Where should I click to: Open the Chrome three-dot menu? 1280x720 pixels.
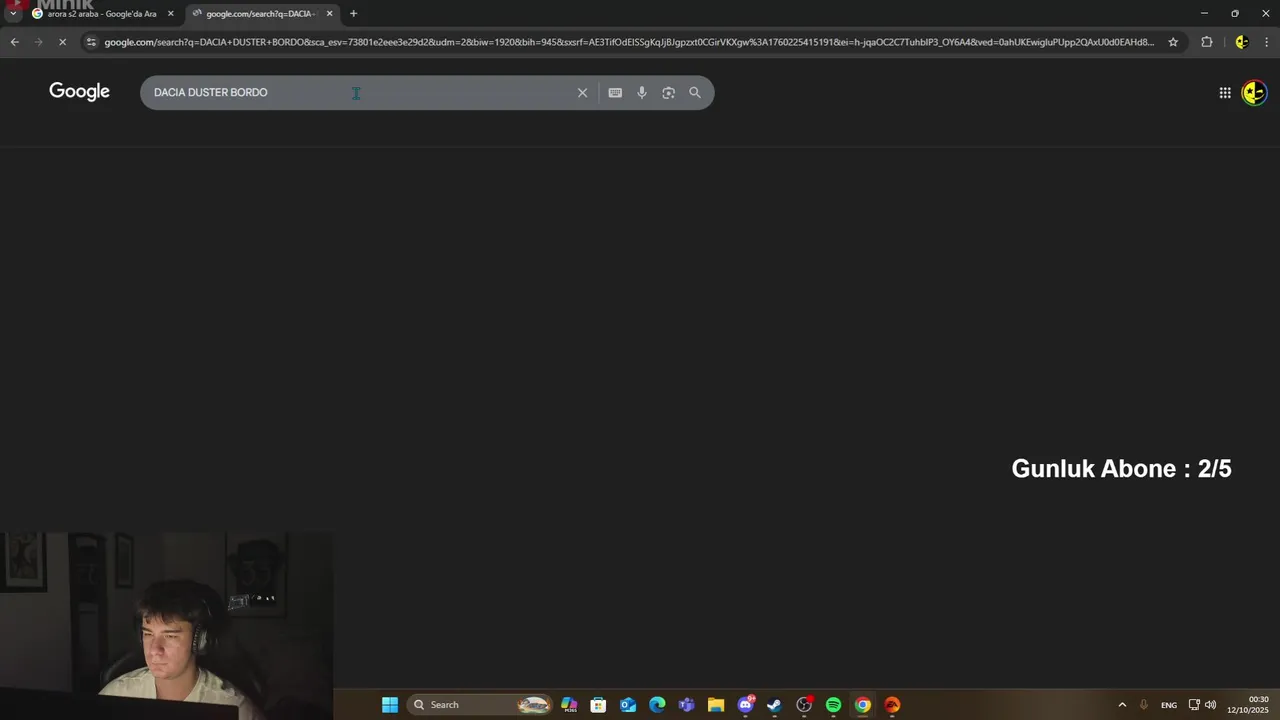point(1266,42)
